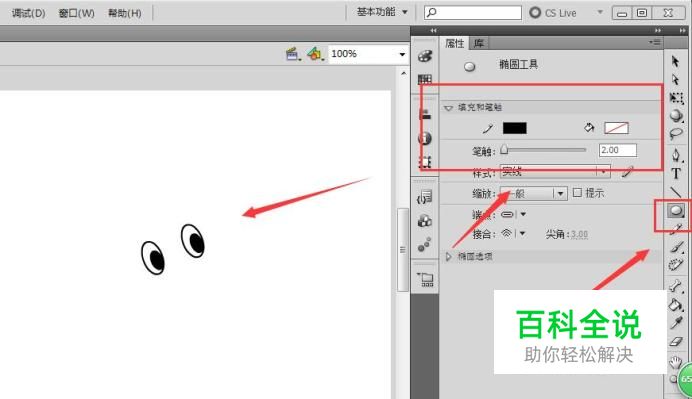Select the Pencil tool

pos(677,228)
